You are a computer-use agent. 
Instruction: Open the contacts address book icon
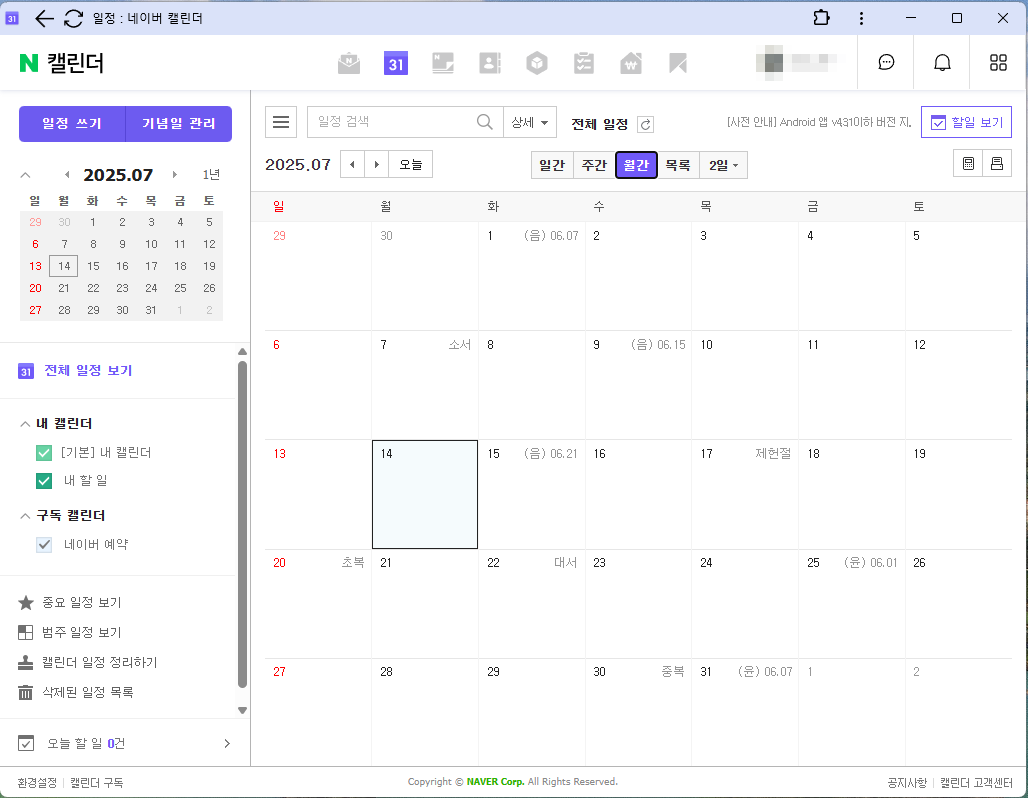489,62
